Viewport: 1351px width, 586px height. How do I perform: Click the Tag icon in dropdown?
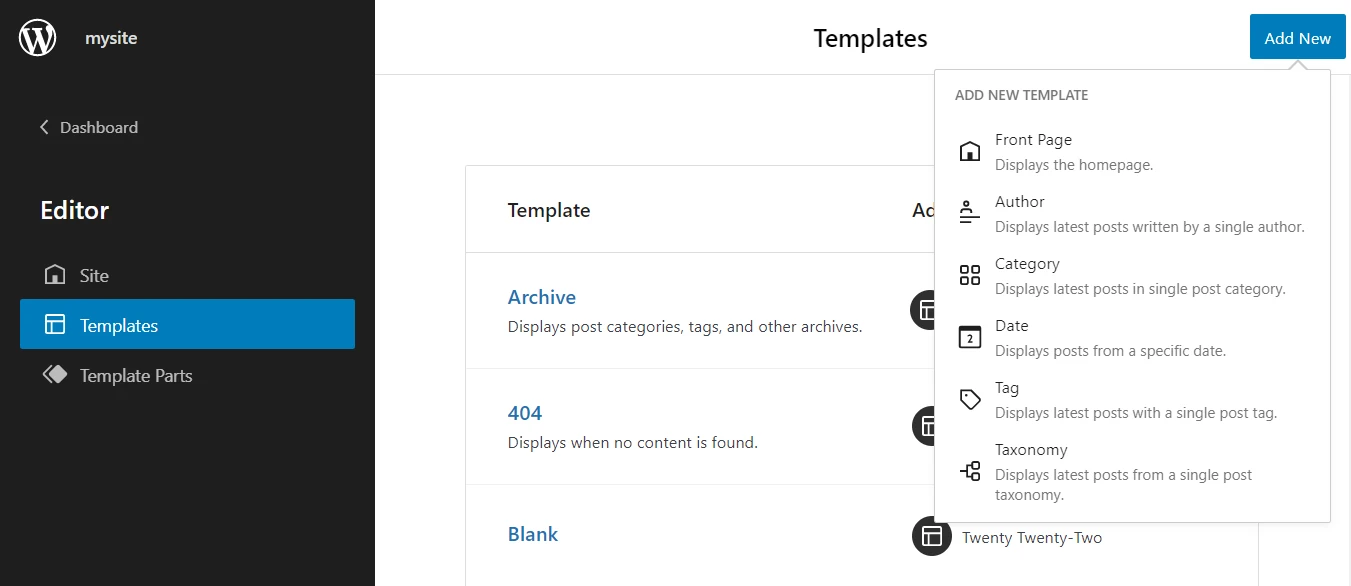[x=970, y=399]
